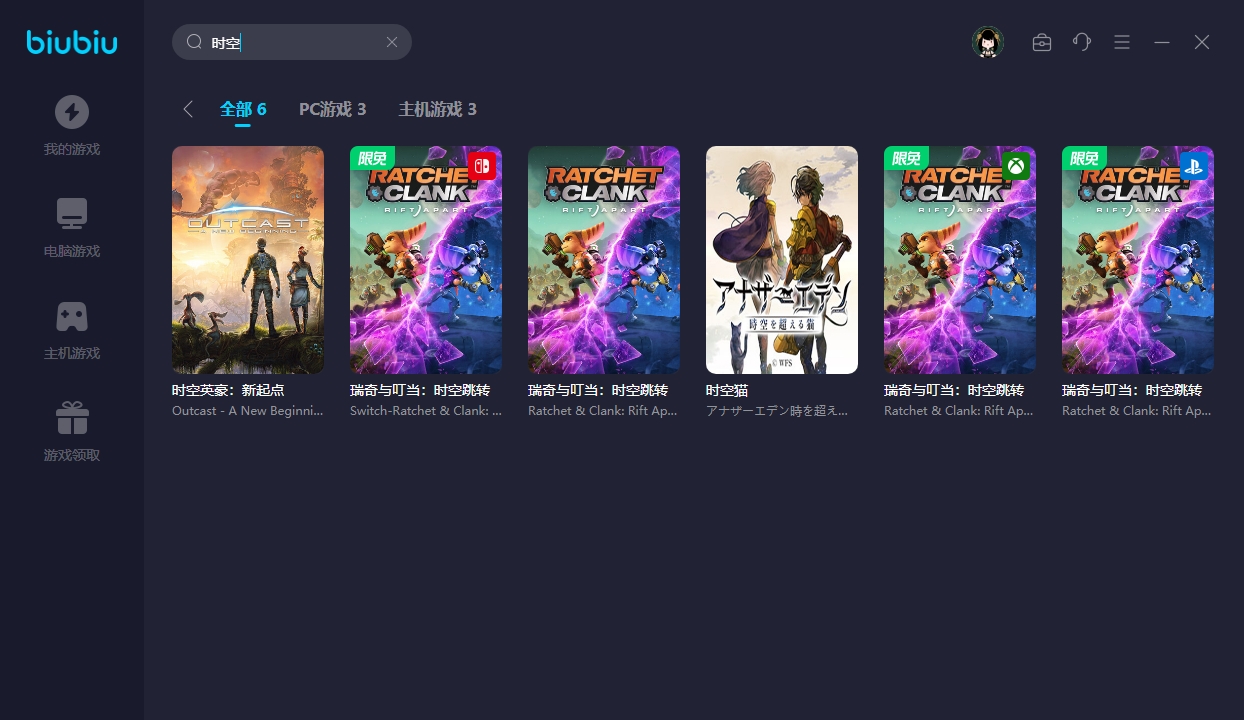Viewport: 1244px width, 720px height.
Task: Click 限免 tag on Xbox Ratchet card
Action: (906, 158)
